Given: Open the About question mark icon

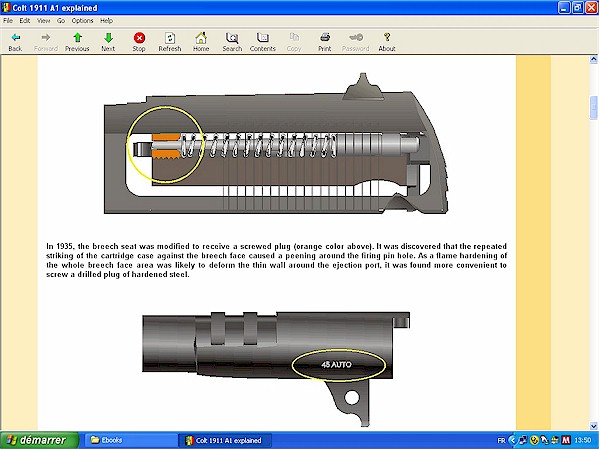Looking at the screenshot, I should coord(387,37).
